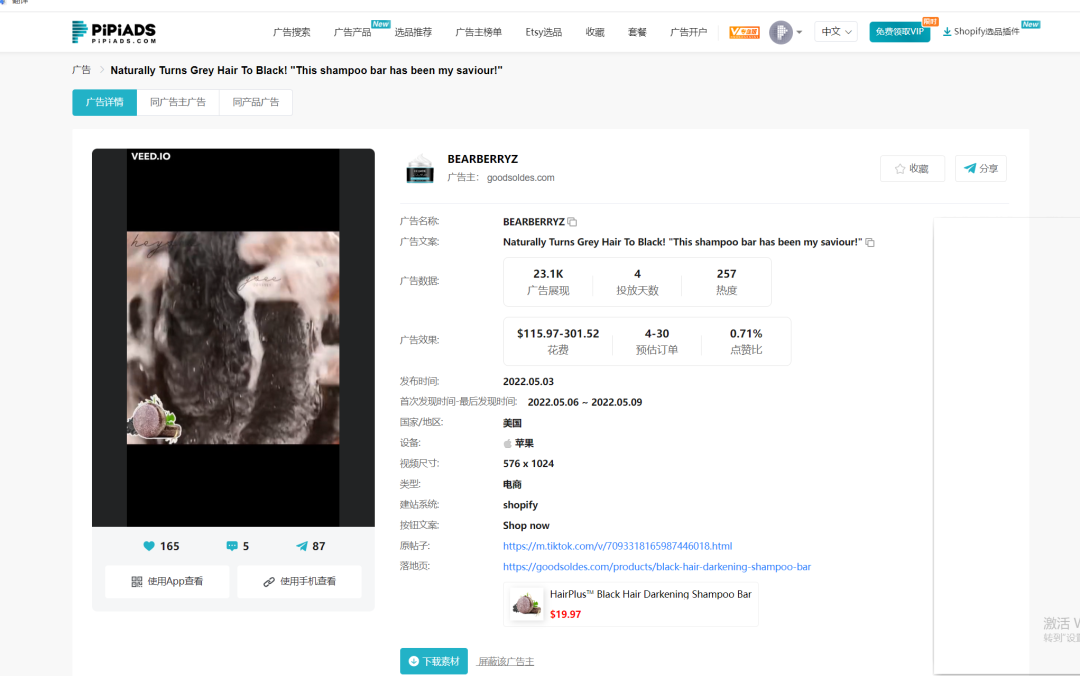
Task: Click the $115.97-301.52 花费 value
Action: 558,334
